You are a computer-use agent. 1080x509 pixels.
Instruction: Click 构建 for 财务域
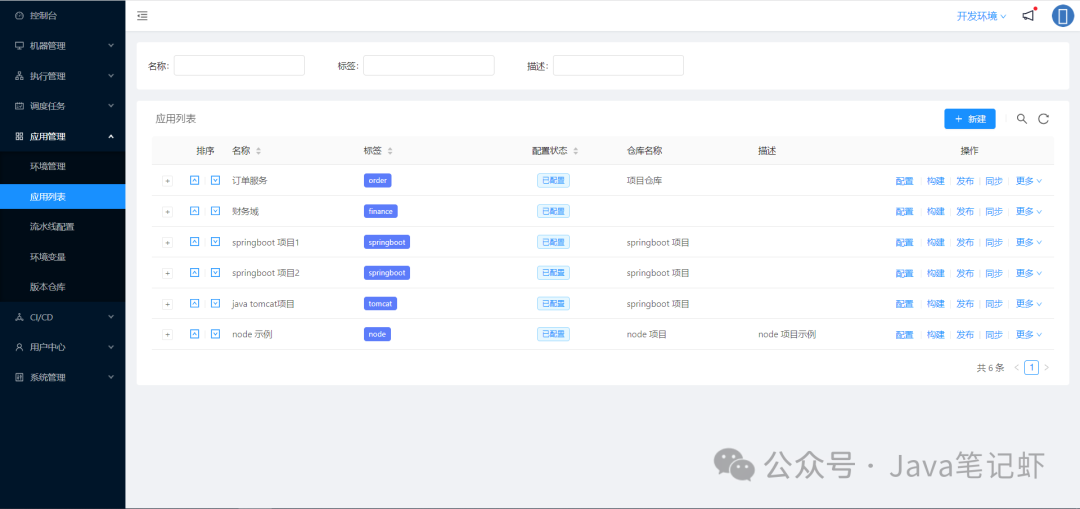[x=935, y=211]
